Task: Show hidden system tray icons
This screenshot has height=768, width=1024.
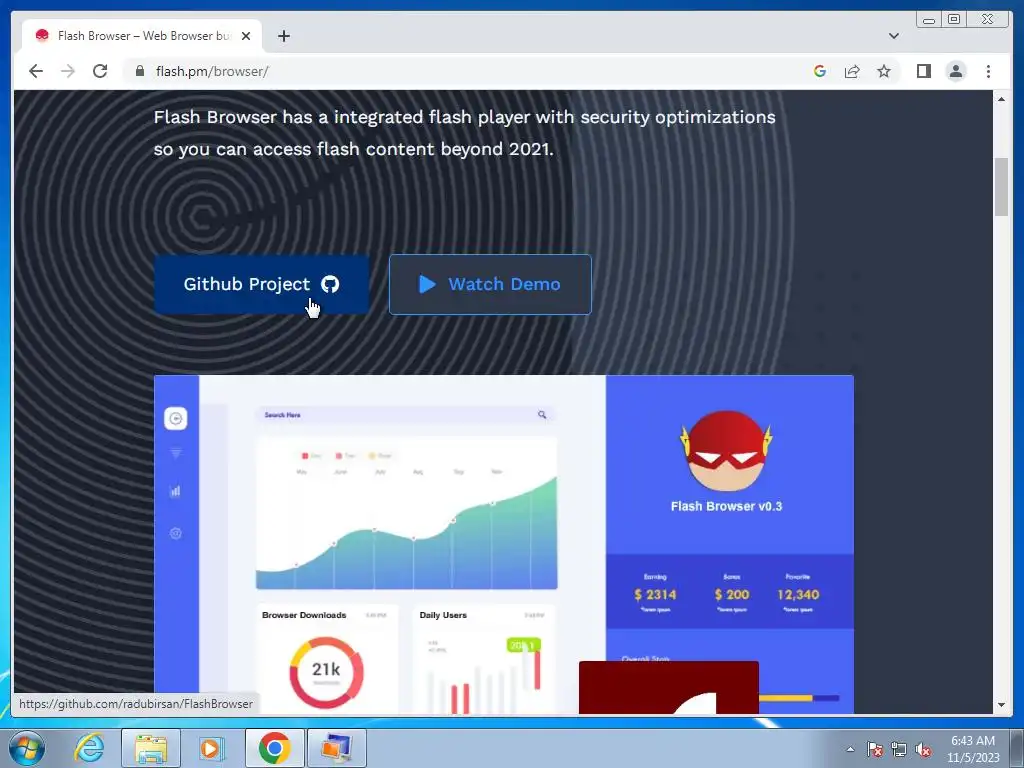Action: [850, 749]
